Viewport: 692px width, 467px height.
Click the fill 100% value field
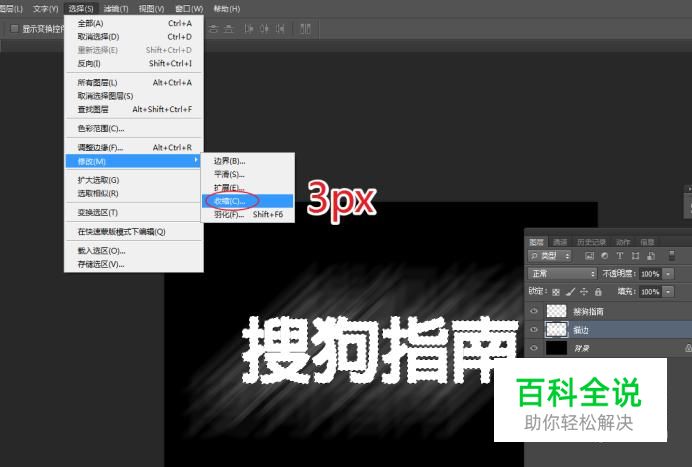651,292
